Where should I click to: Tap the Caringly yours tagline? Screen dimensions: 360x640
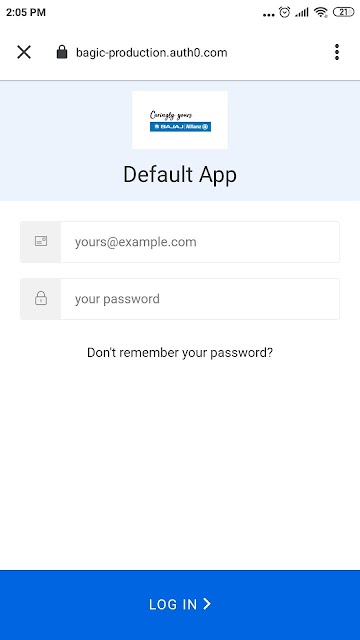(x=171, y=115)
